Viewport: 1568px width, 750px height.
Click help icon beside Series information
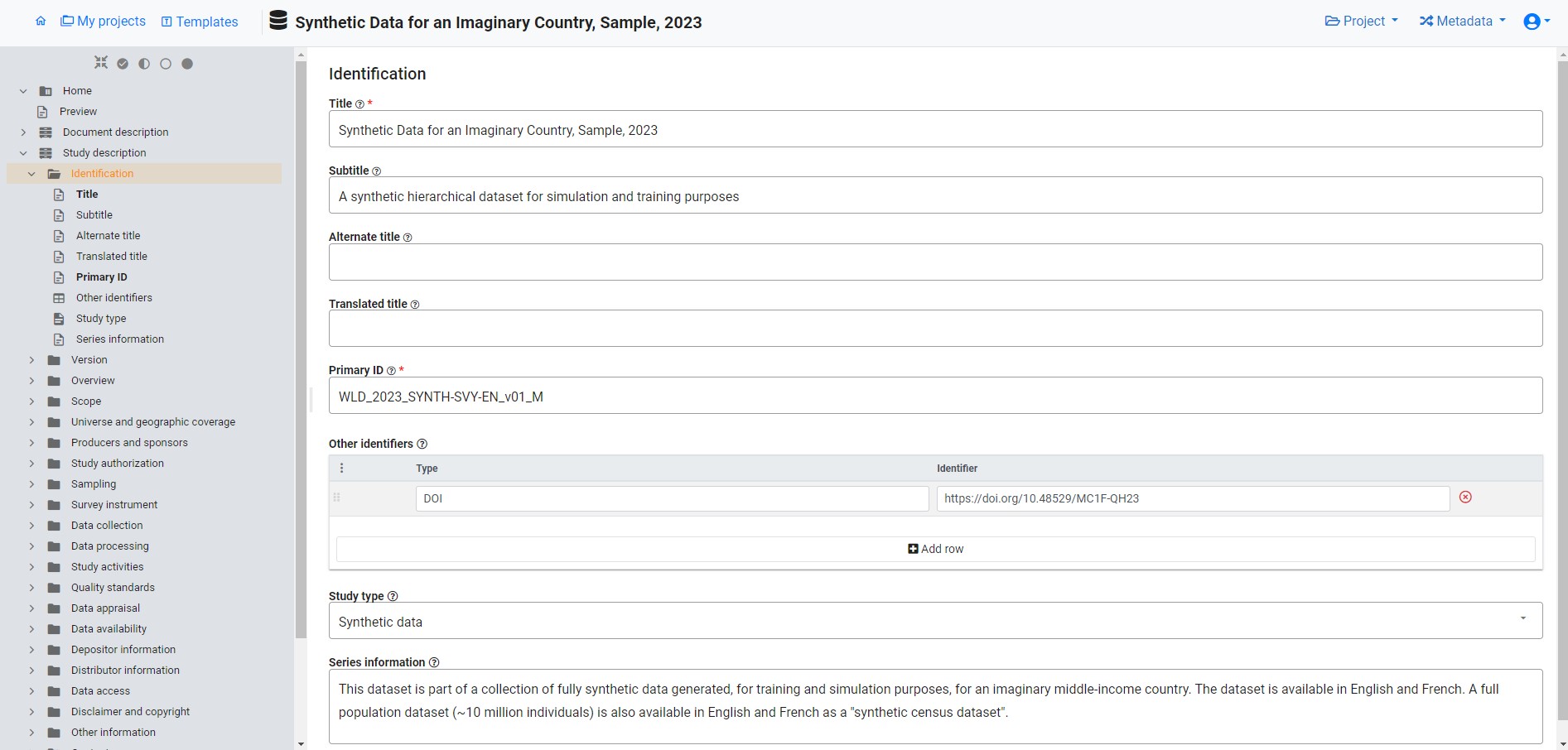[x=434, y=663]
